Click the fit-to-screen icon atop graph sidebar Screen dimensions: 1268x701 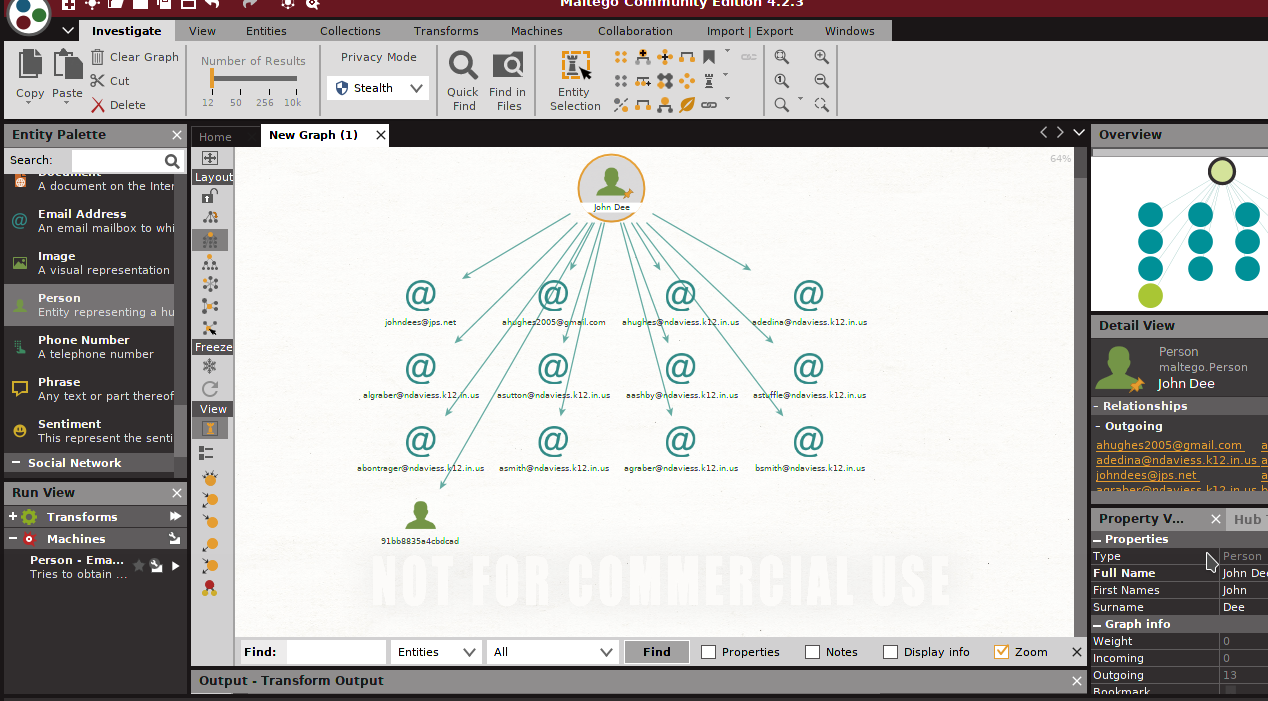click(210, 158)
